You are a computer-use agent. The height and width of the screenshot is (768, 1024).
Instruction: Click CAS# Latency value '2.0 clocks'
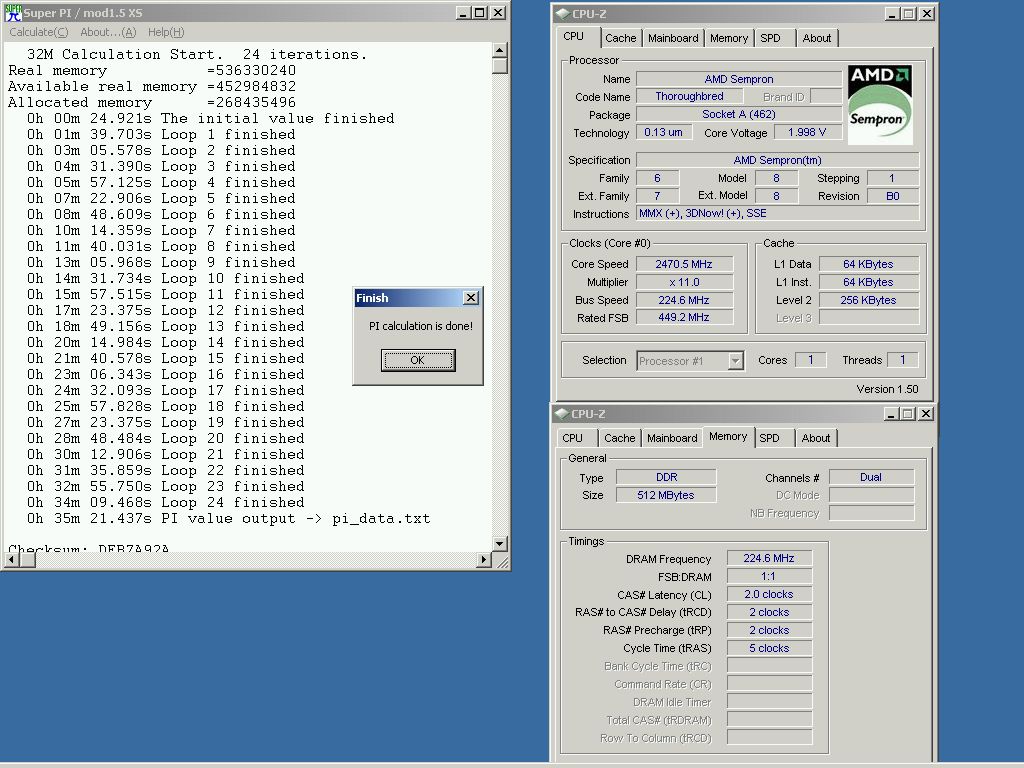coord(769,594)
